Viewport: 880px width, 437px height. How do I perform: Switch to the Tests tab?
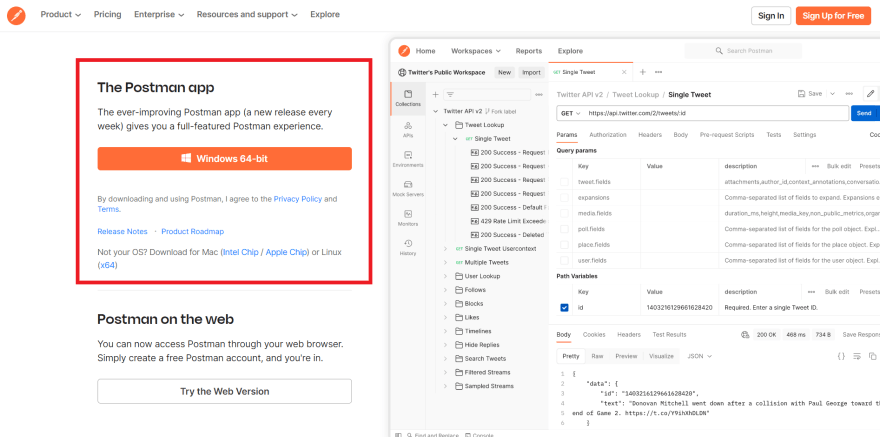click(x=773, y=135)
